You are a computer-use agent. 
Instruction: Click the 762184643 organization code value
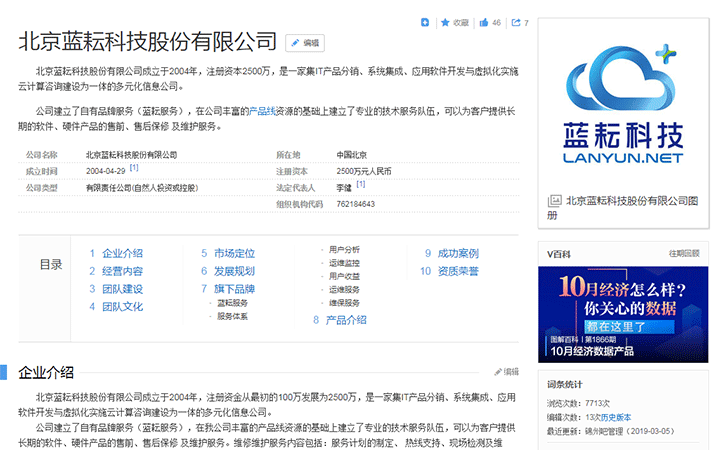(355, 204)
